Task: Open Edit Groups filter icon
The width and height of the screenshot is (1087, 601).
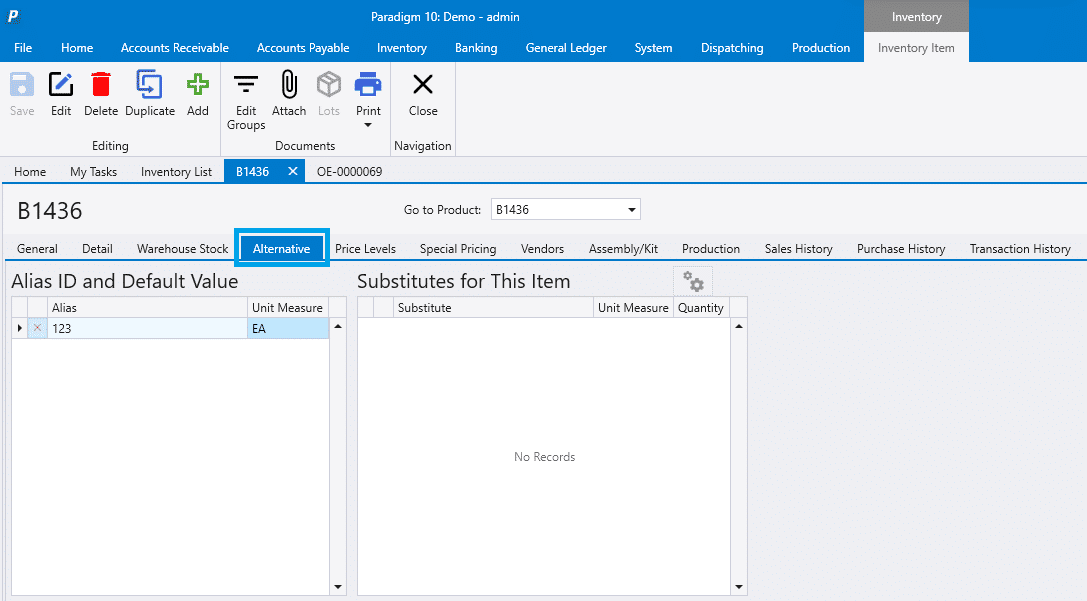Action: (246, 85)
